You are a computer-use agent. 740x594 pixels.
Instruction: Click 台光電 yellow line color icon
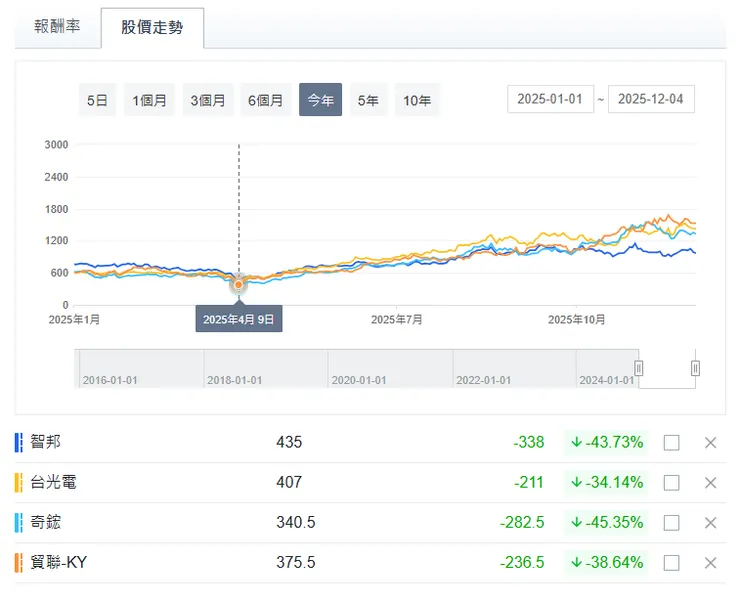pos(19,482)
